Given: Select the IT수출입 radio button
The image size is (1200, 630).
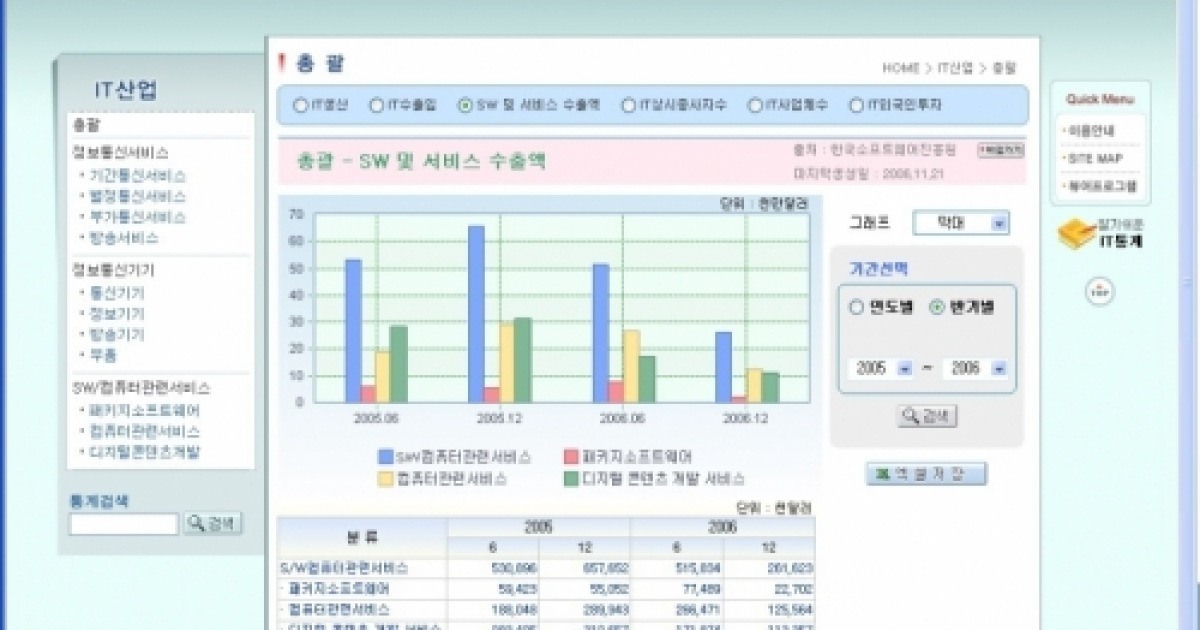Looking at the screenshot, I should 376,104.
